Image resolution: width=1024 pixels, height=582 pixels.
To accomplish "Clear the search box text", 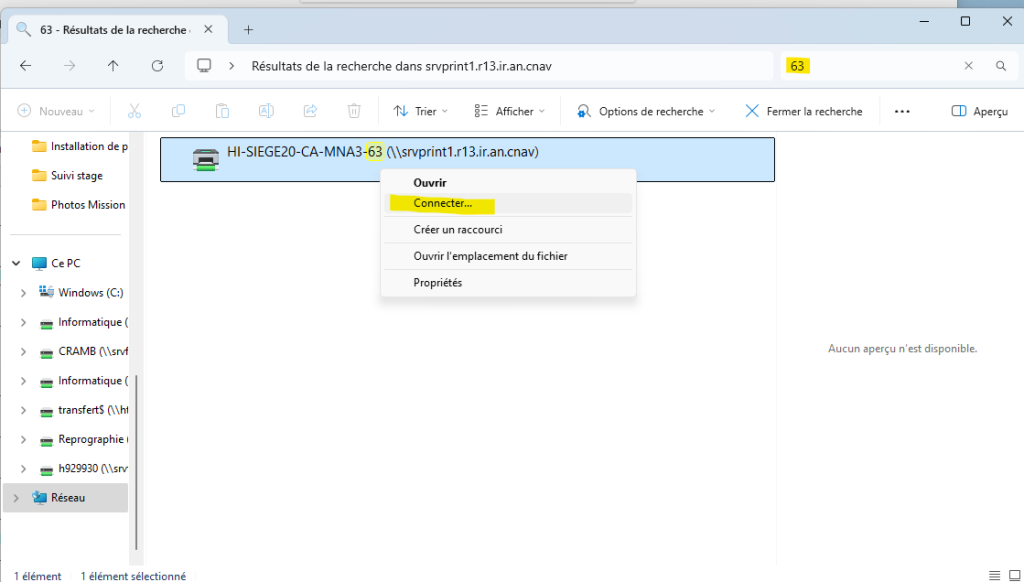I will 968,66.
